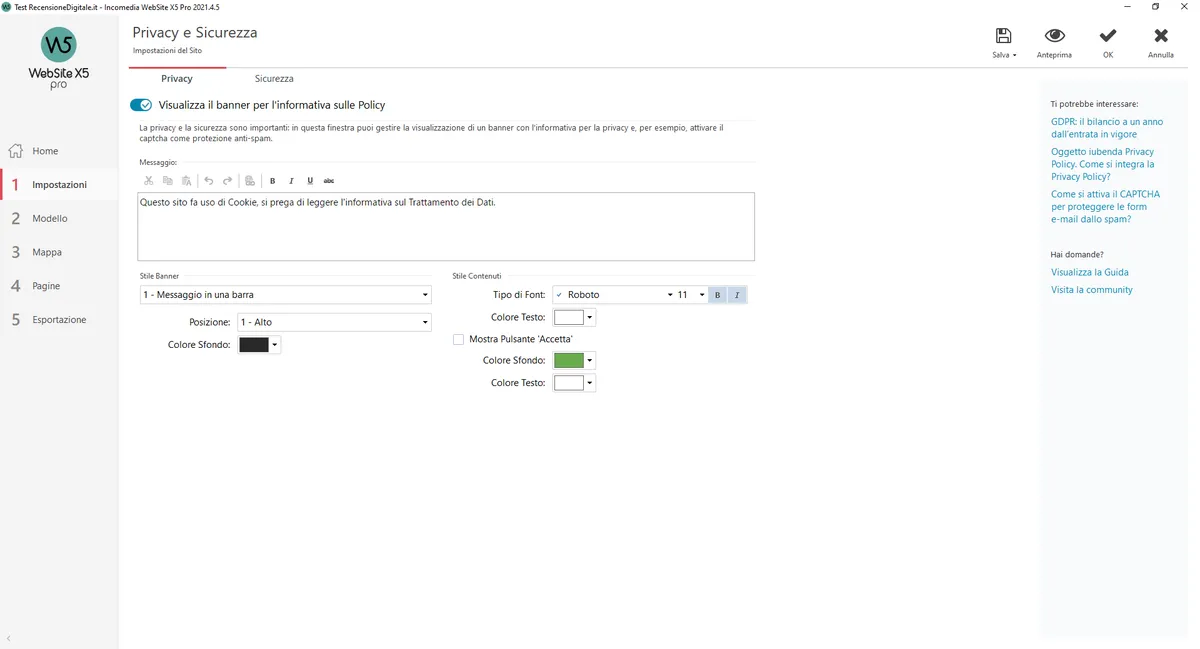Image resolution: width=1200 pixels, height=649 pixels.
Task: Toggle italic button next to font size
Action: point(737,295)
